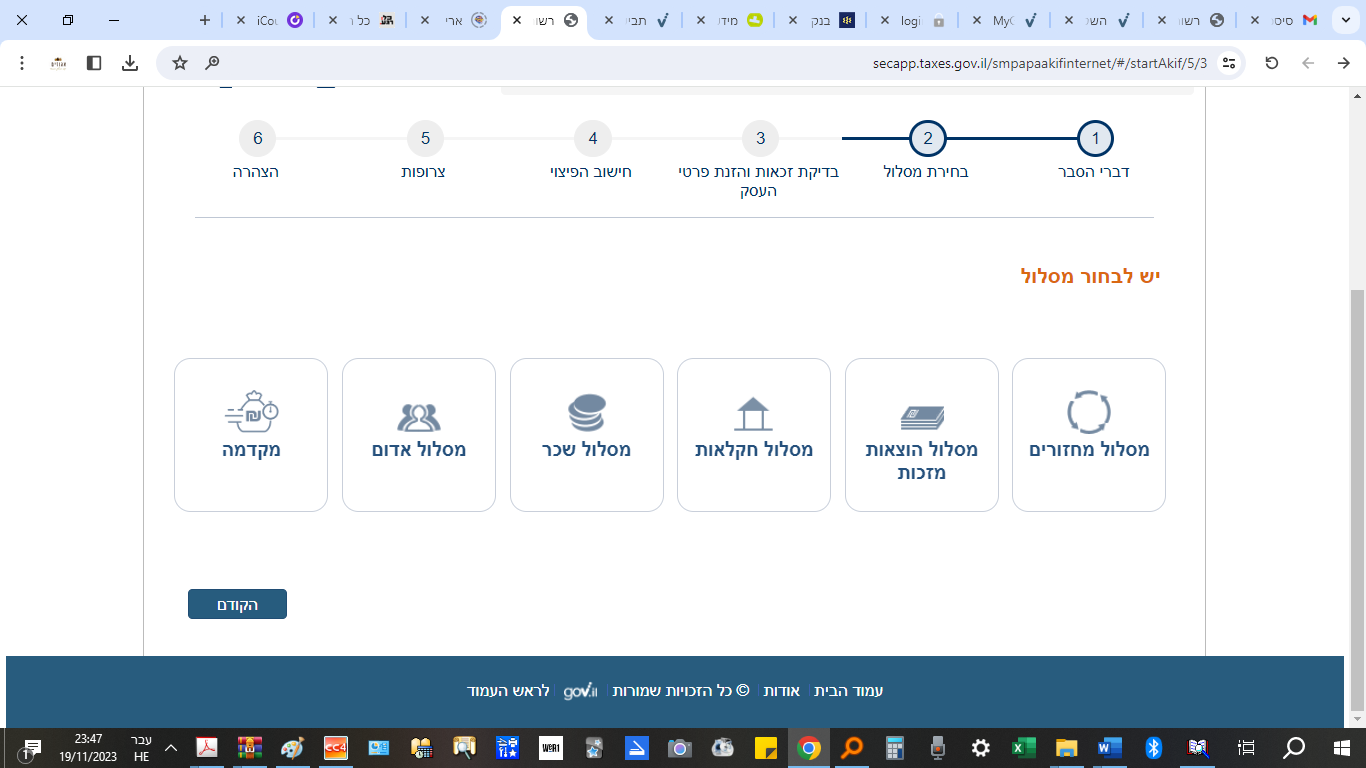Switch input language HE indicator

[141, 748]
